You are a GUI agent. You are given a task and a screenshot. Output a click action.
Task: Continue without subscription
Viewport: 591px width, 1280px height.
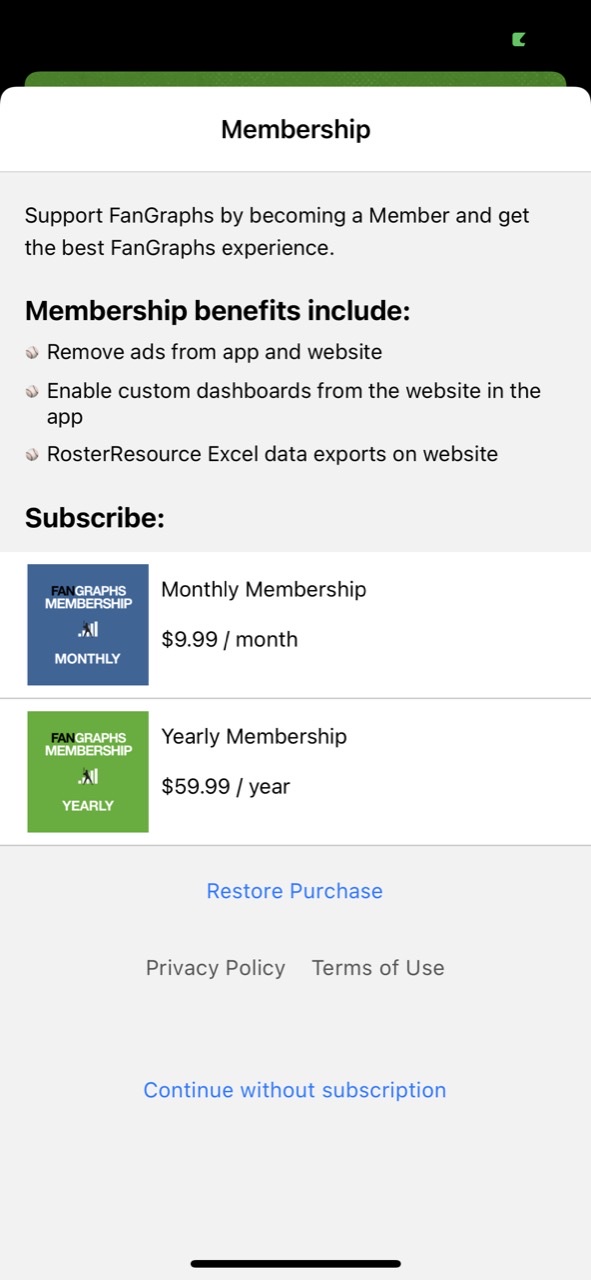click(x=295, y=1090)
